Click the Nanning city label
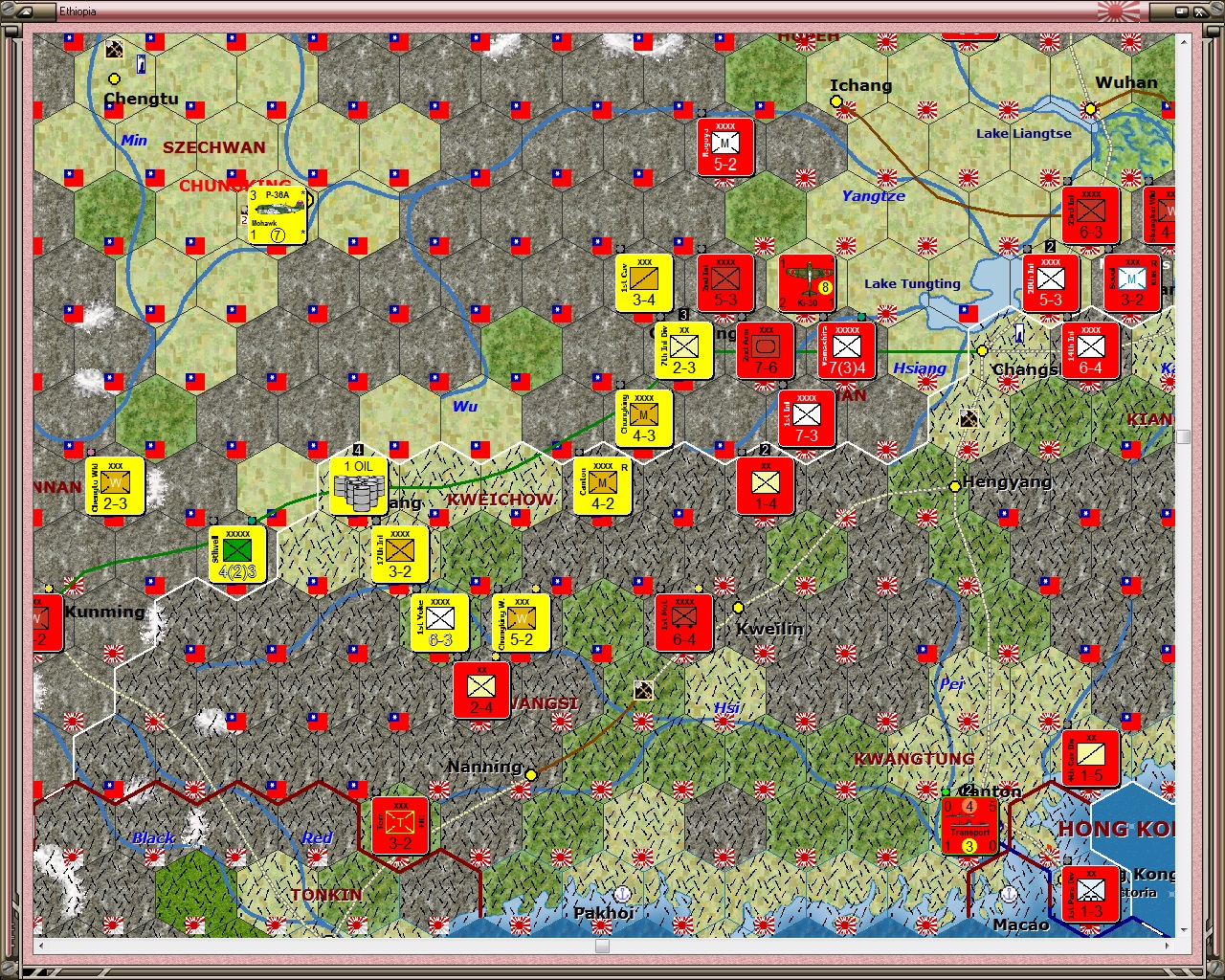The image size is (1225, 980). (485, 767)
